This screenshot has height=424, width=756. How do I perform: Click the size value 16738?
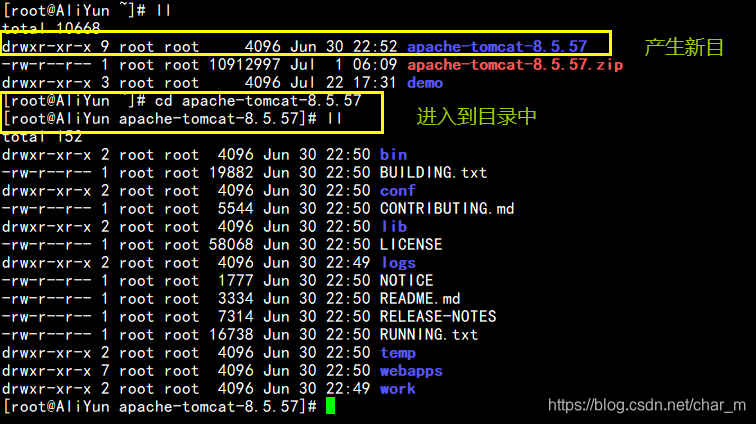231,335
